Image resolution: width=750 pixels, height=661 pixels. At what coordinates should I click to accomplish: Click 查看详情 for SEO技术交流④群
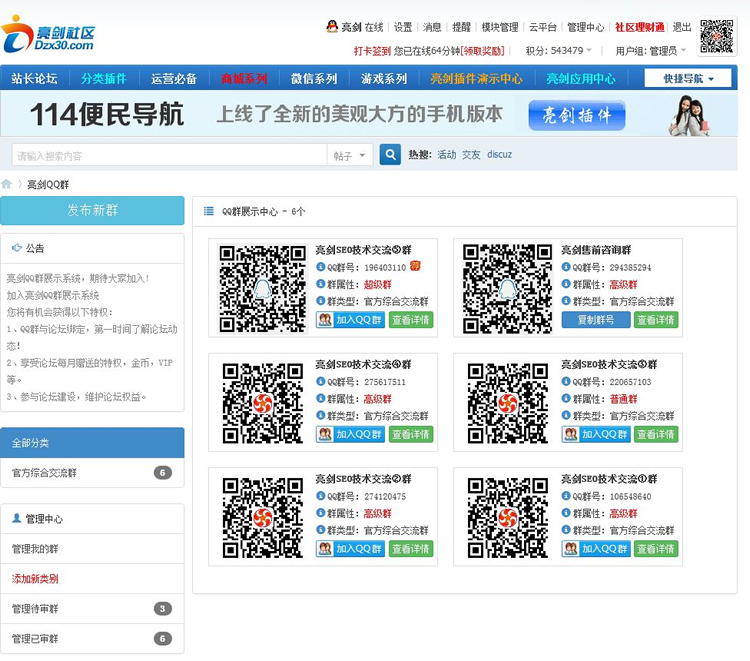(x=411, y=434)
